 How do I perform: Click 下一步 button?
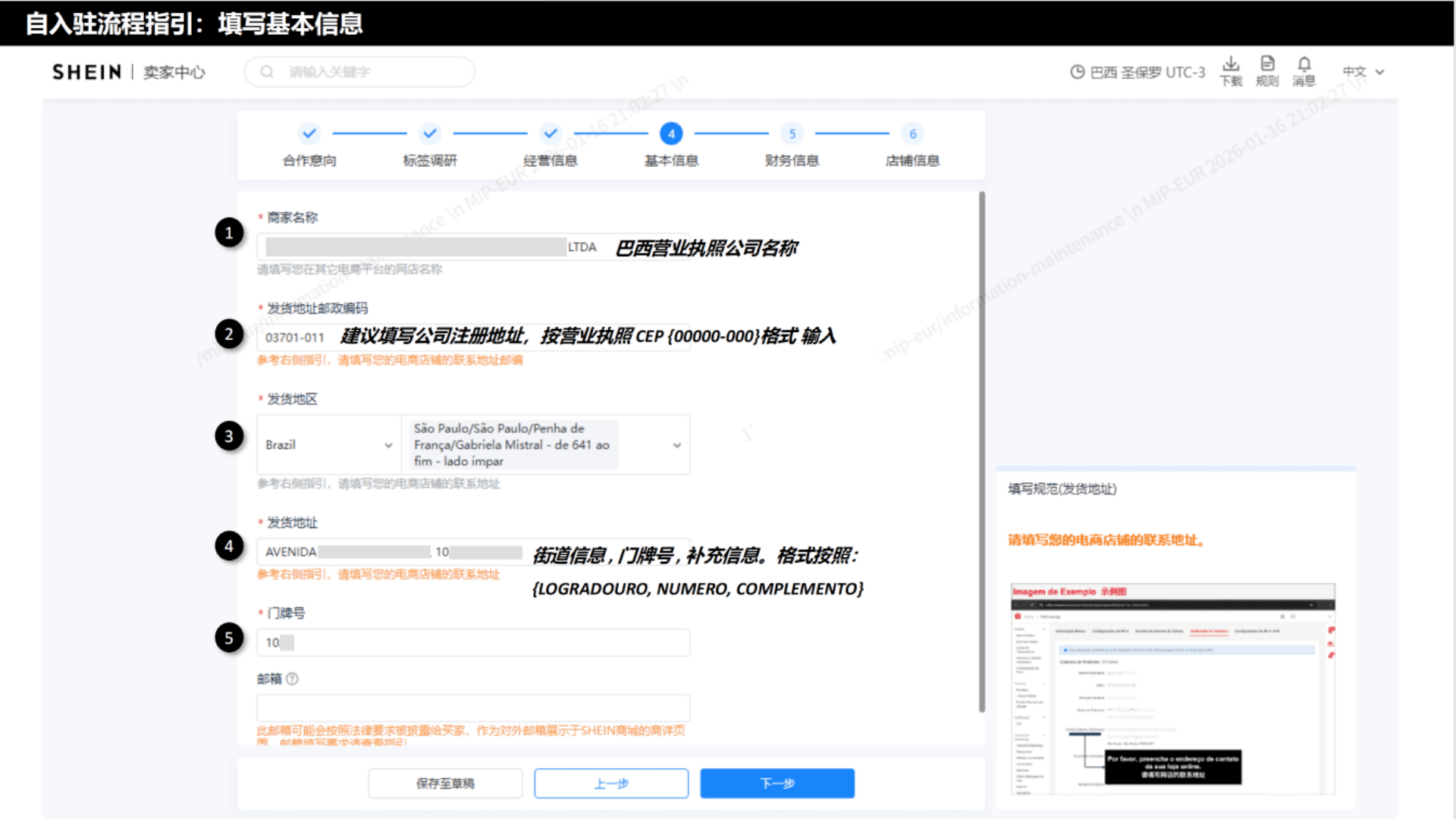(x=777, y=783)
